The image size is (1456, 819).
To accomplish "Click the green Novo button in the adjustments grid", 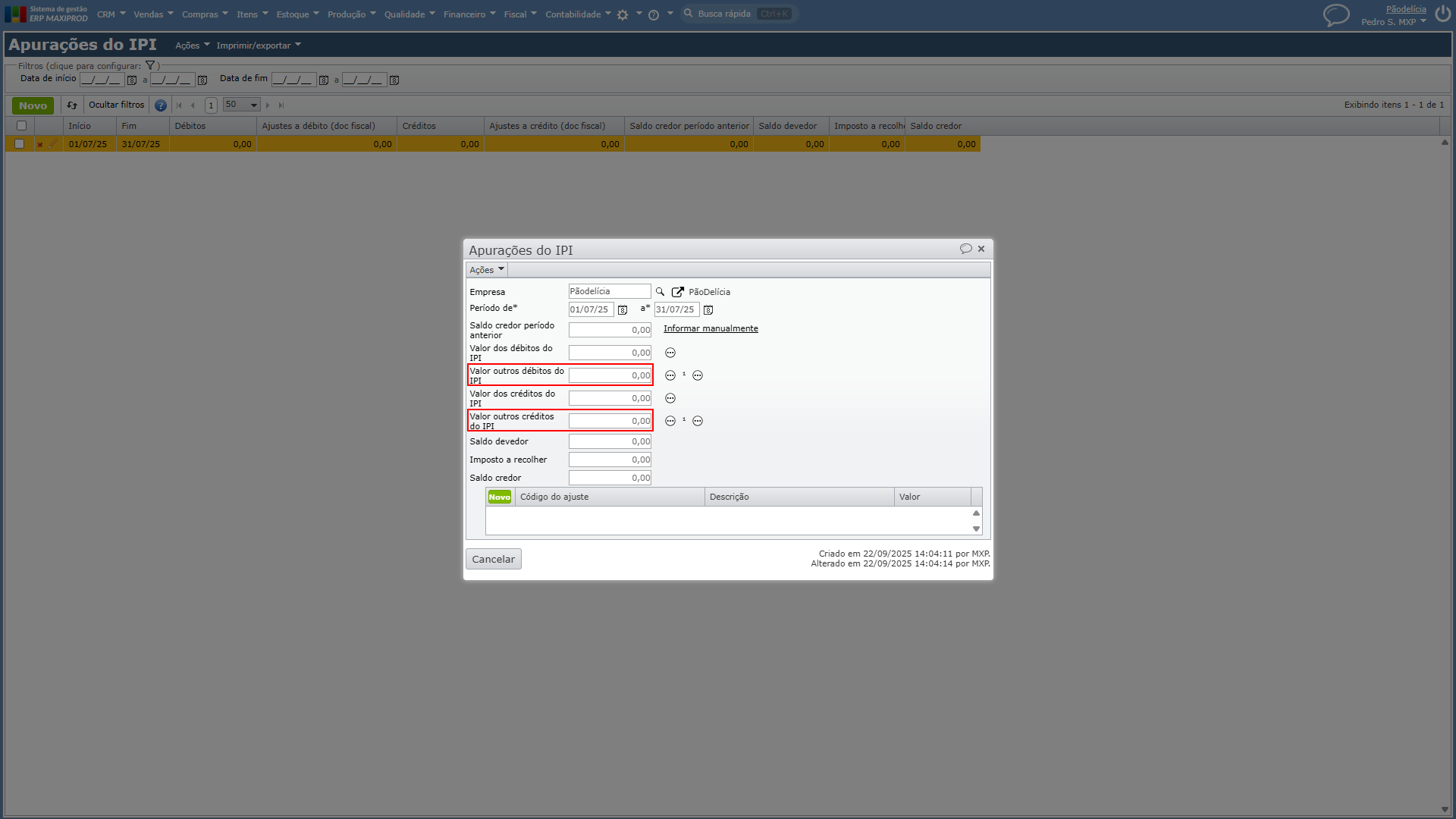I will point(500,497).
